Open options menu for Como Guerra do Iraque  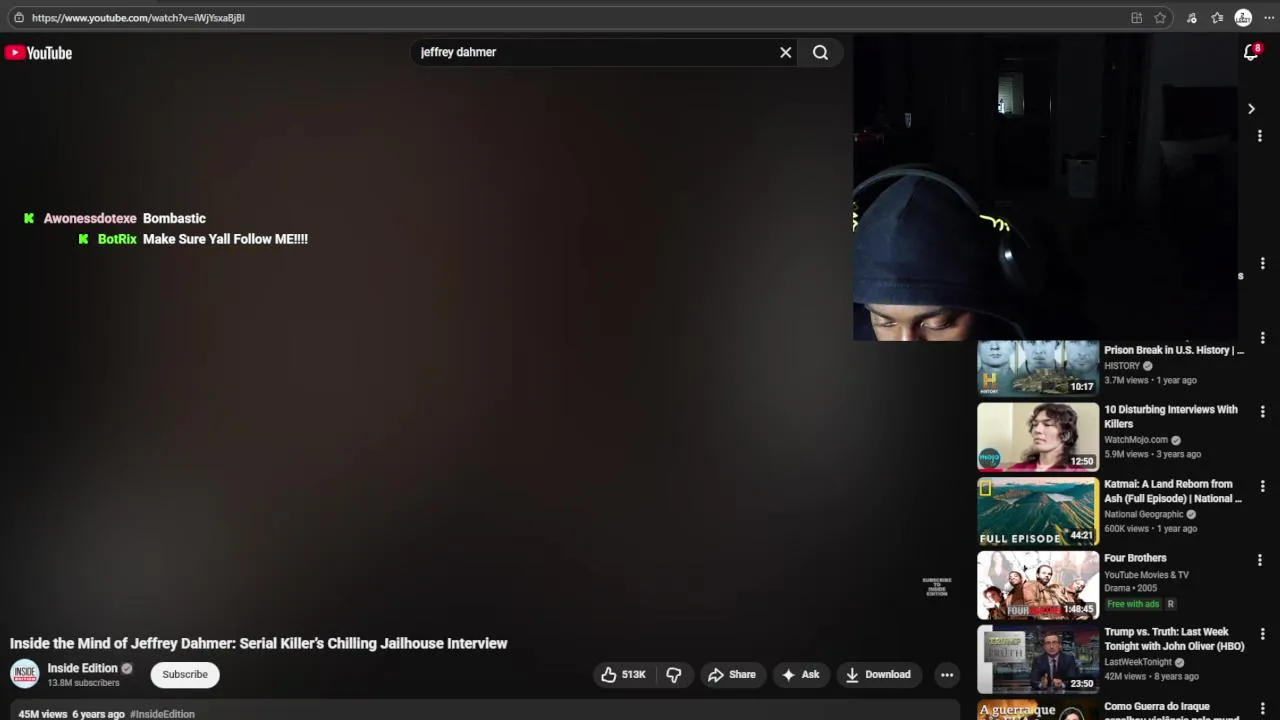tap(1262, 708)
